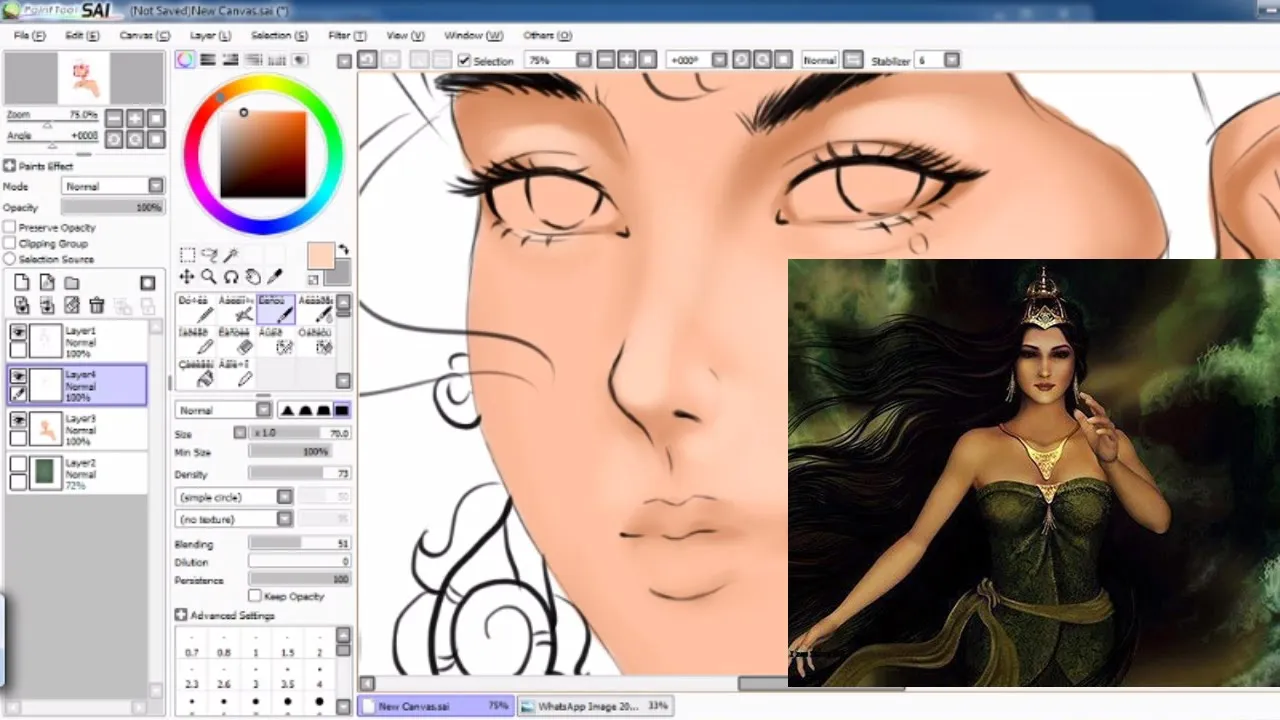1280x720 pixels.
Task: Click the navigator zoom-in plus button
Action: 135,118
